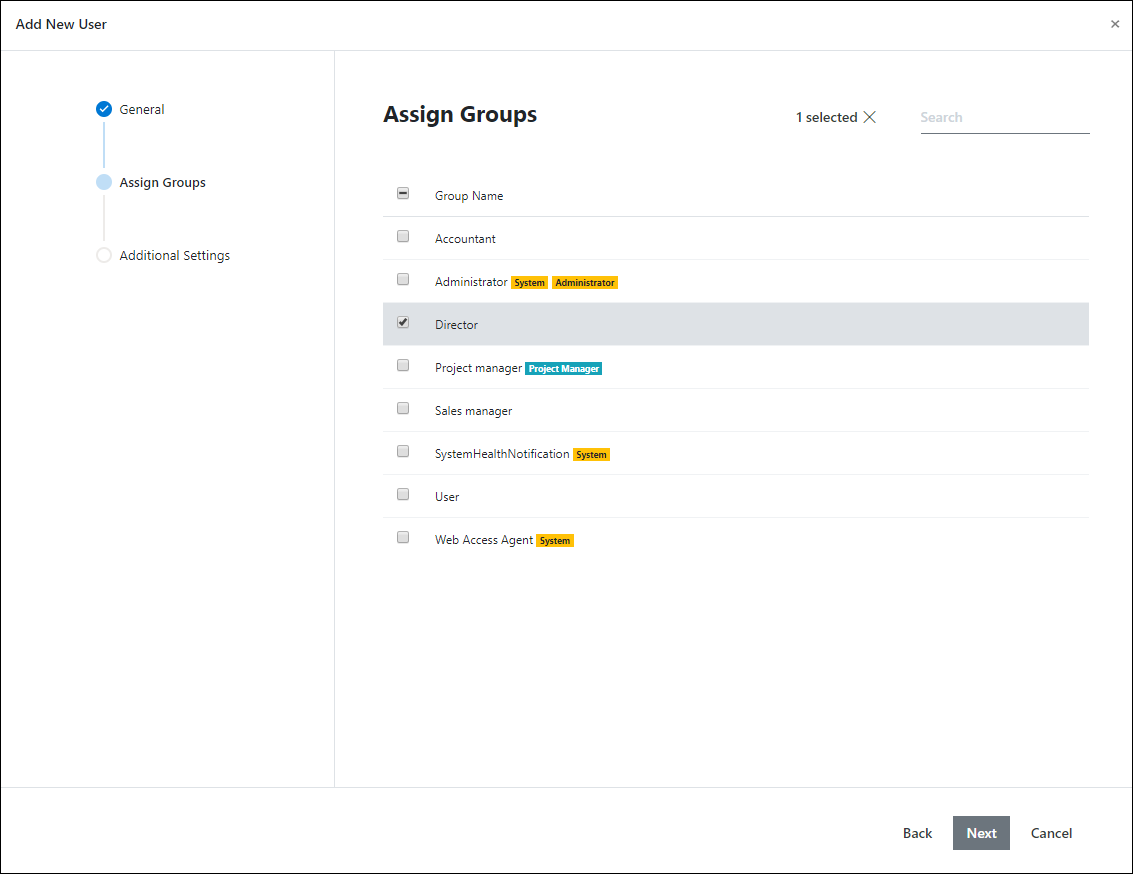This screenshot has width=1133, height=874.
Task: Click the Sales manager group name
Action: click(x=473, y=411)
